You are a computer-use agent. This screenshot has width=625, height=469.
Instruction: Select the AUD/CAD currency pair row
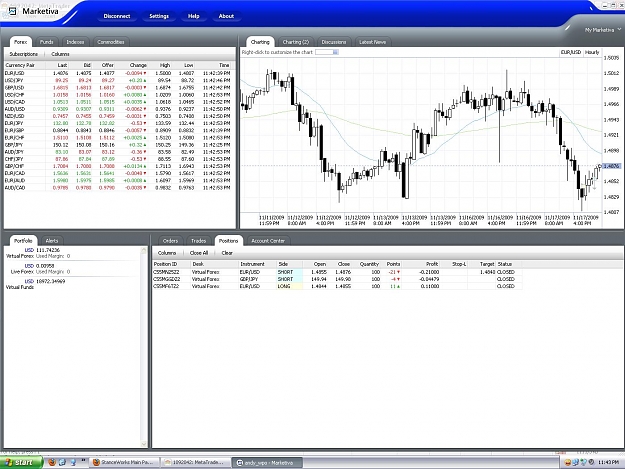[118, 188]
